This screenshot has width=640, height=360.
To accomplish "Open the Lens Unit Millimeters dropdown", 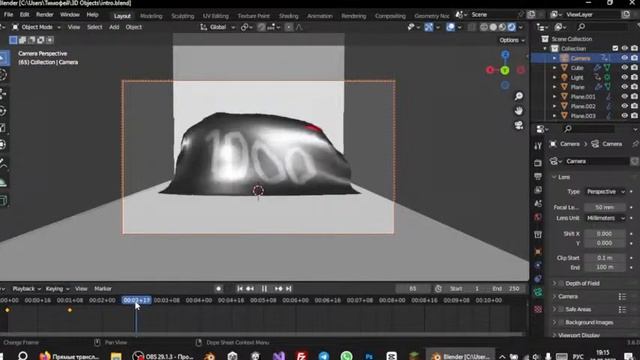I will [605, 218].
